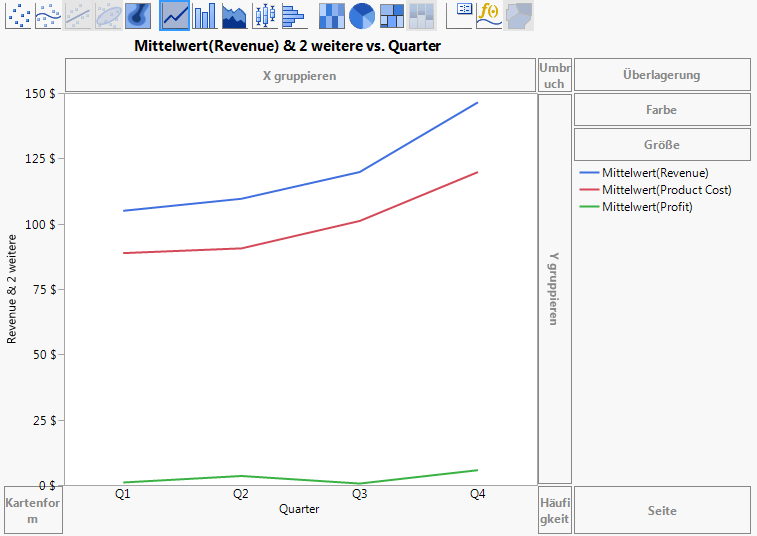This screenshot has height=536, width=757.
Task: Select the Smoother element icon
Action: pos(48,15)
